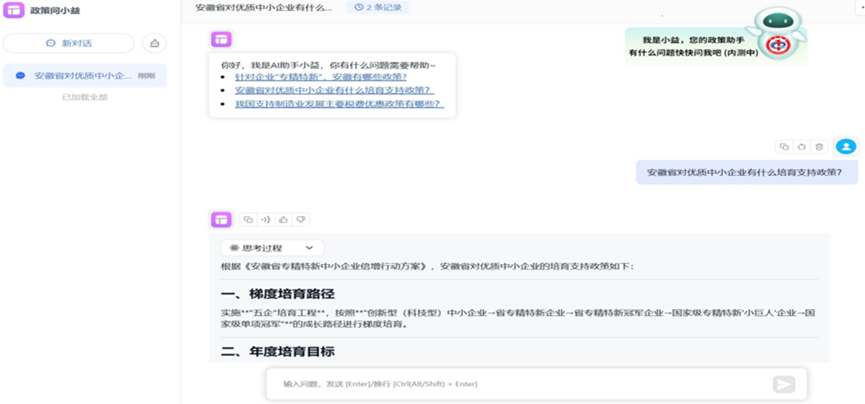Image resolution: width=865 pixels, height=404 pixels.
Task: Click the 新对话 (new chat) button
Action: point(68,43)
